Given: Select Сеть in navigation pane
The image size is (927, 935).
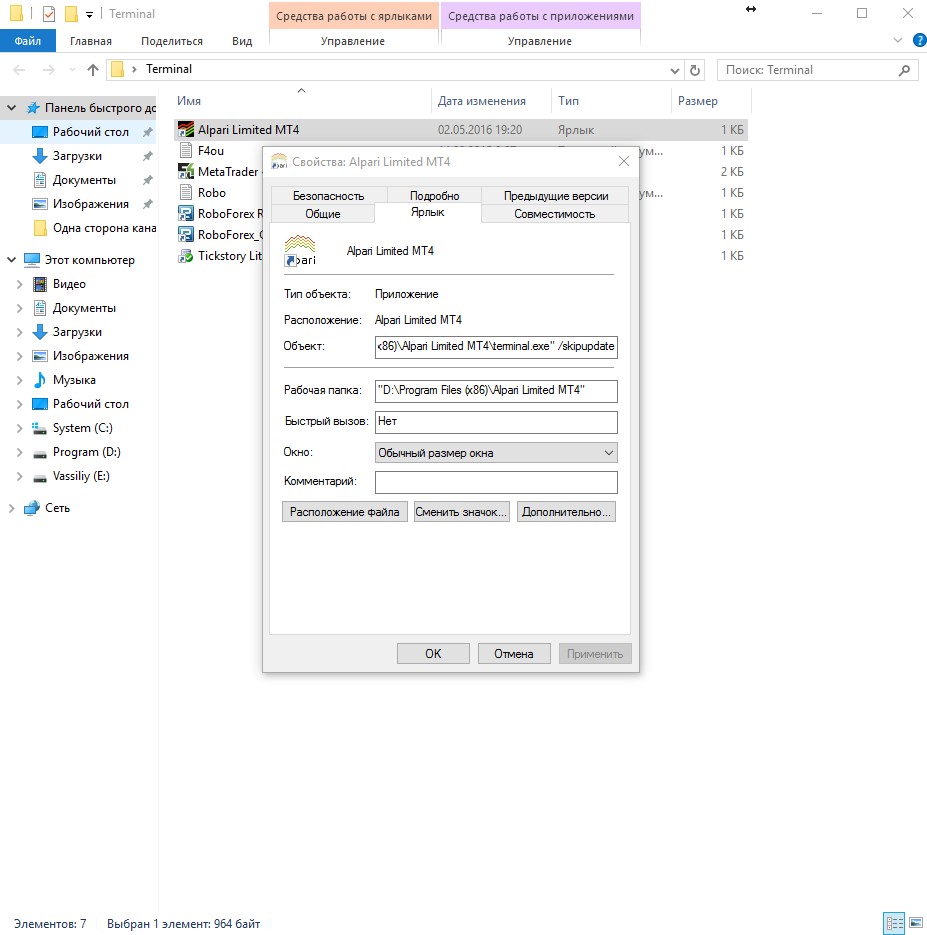Looking at the screenshot, I should tap(57, 508).
